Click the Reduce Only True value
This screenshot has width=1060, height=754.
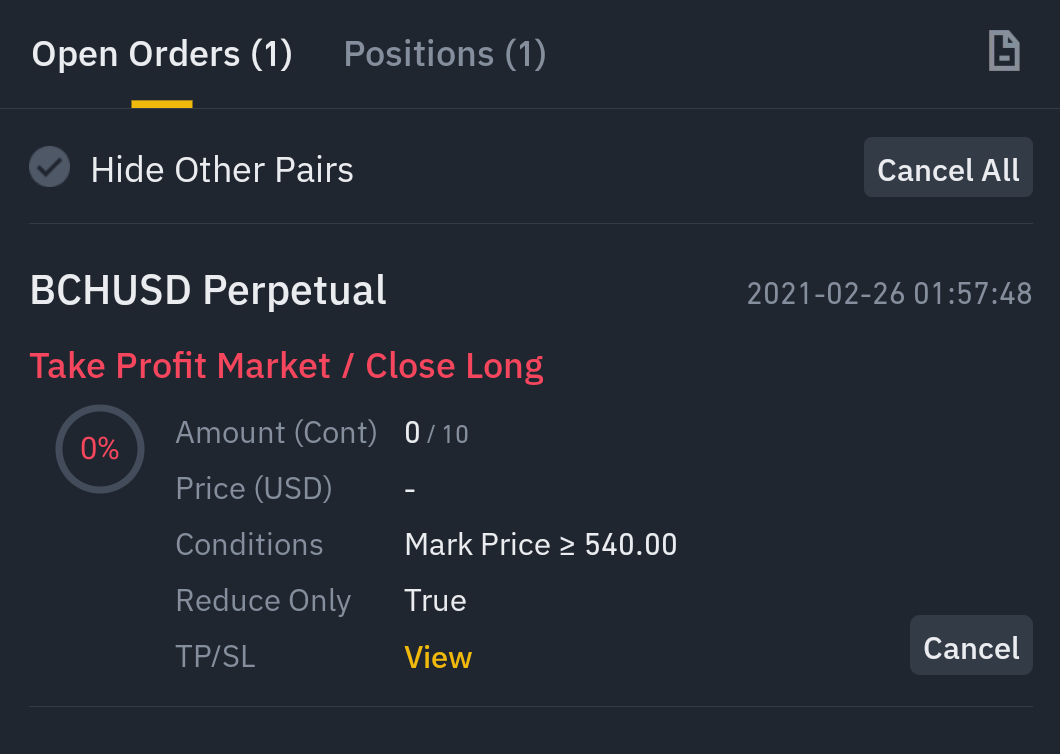(435, 600)
